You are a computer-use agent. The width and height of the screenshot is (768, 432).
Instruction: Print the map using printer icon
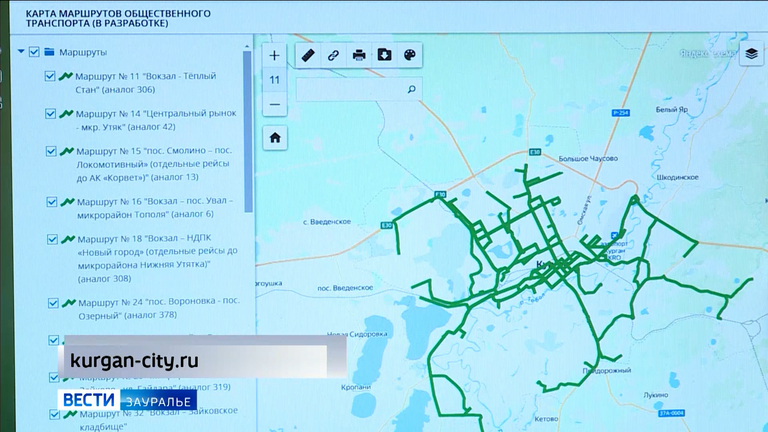point(359,55)
